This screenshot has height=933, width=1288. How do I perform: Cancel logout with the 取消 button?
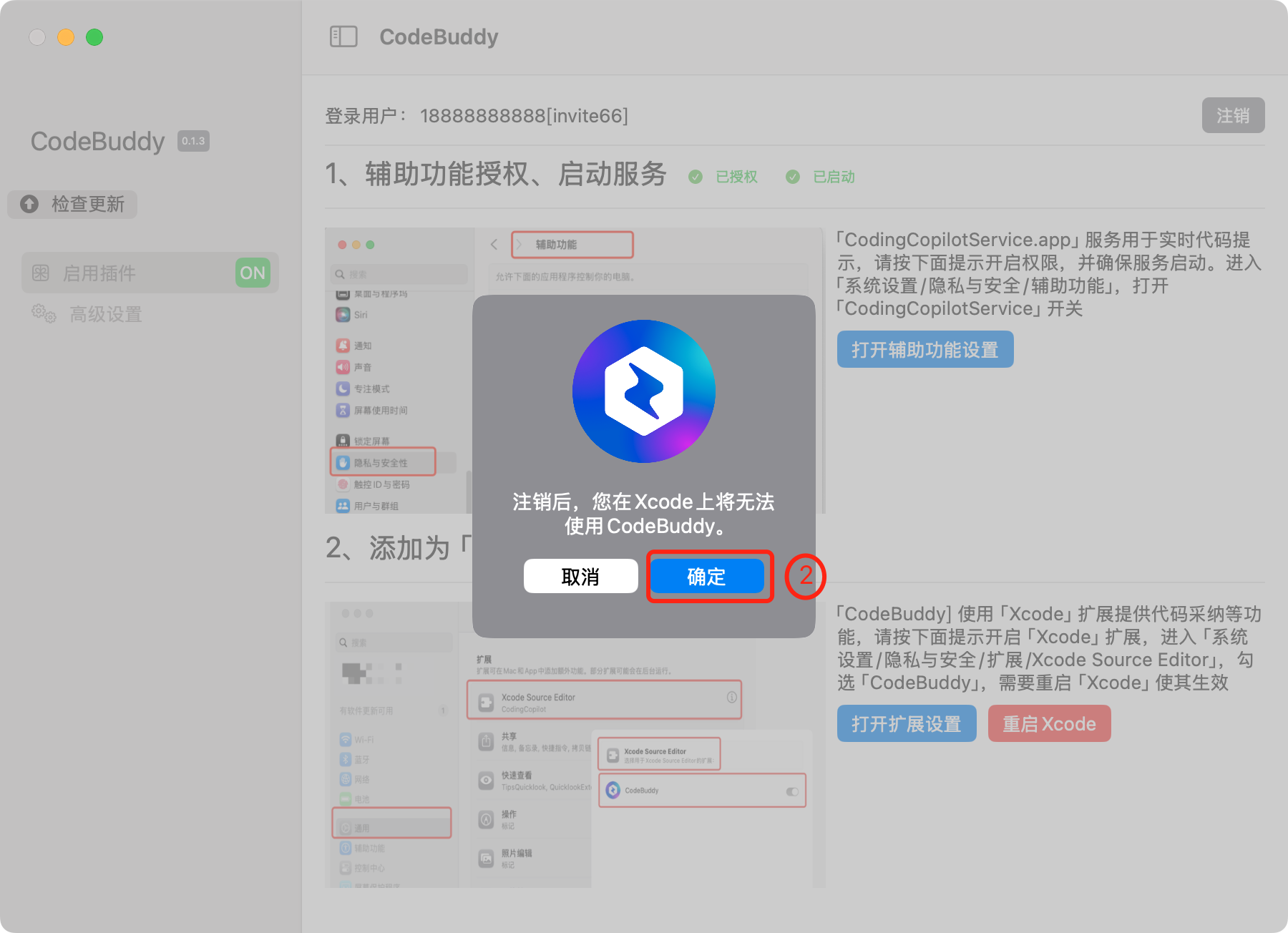[x=580, y=576]
